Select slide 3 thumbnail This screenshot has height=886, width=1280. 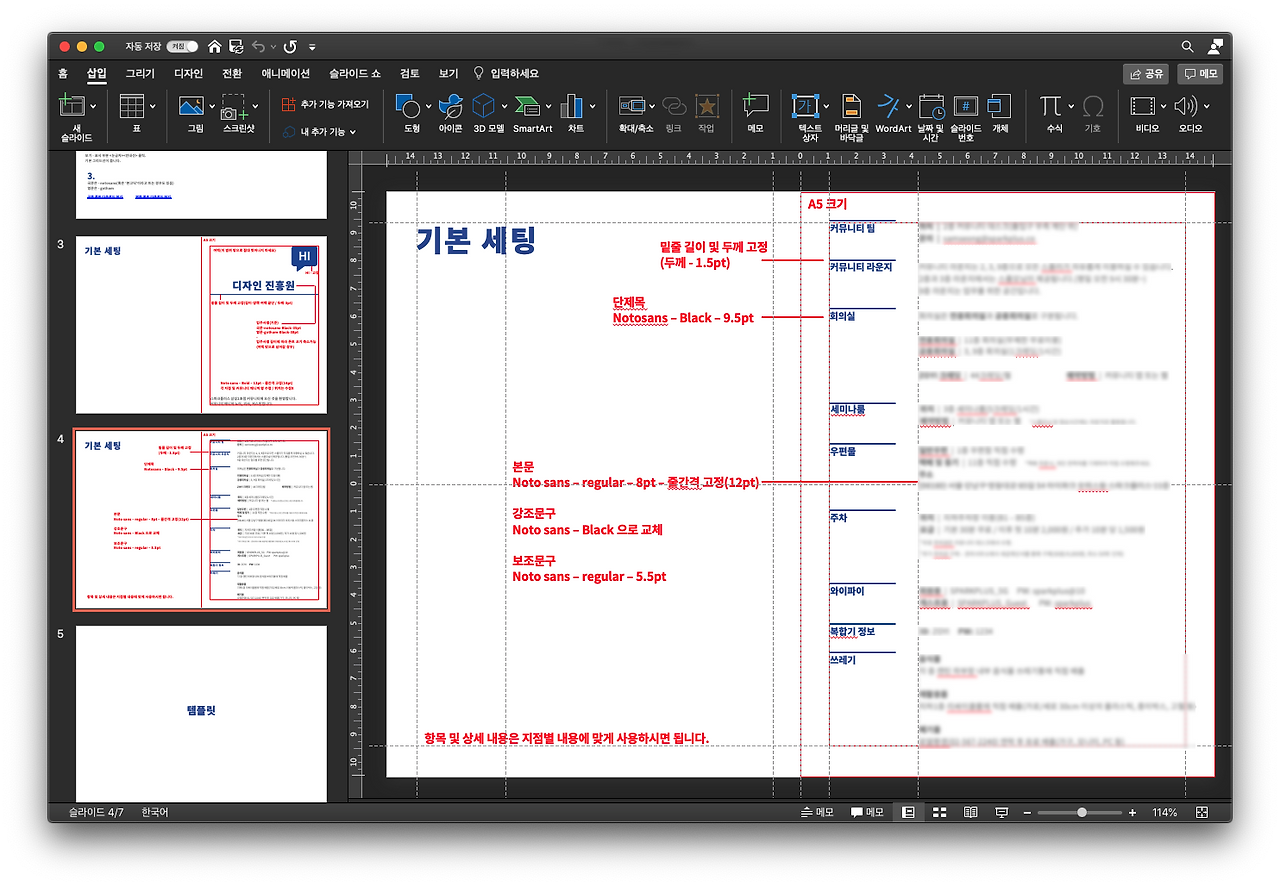tap(201, 325)
